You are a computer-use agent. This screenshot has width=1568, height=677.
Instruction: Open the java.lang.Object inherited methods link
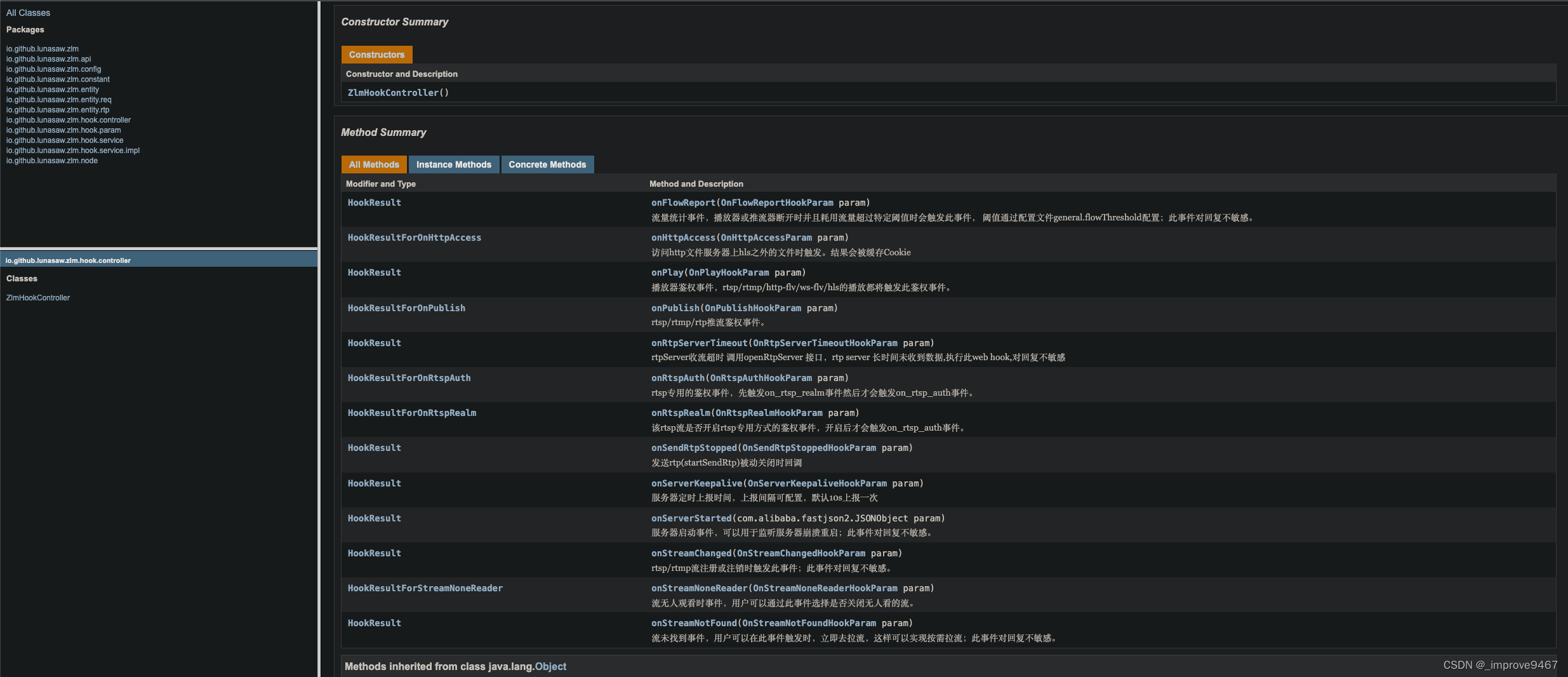click(550, 666)
